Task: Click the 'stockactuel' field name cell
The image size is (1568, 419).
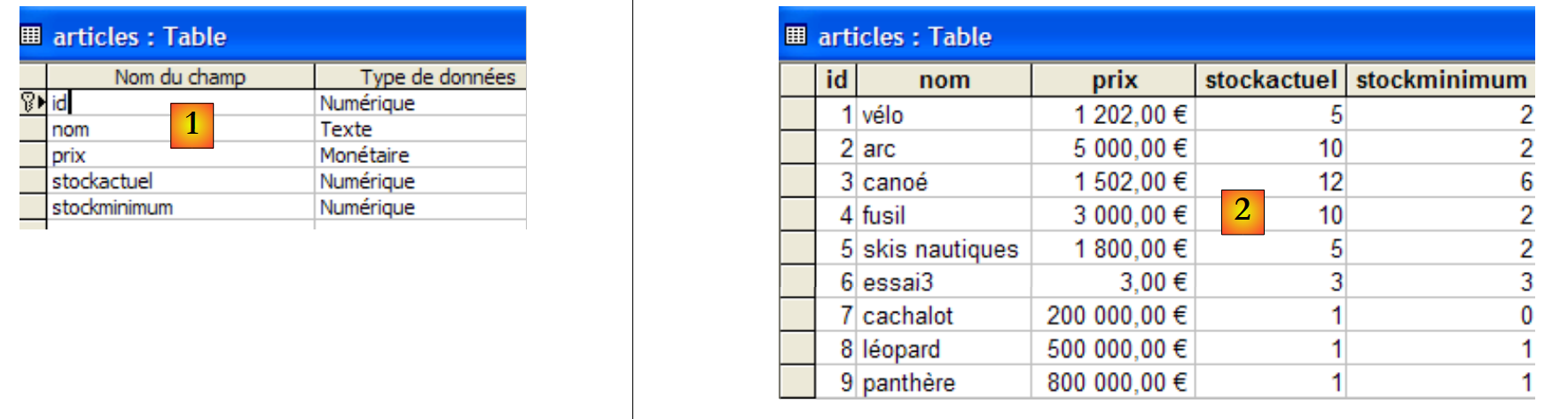Action: (x=180, y=182)
